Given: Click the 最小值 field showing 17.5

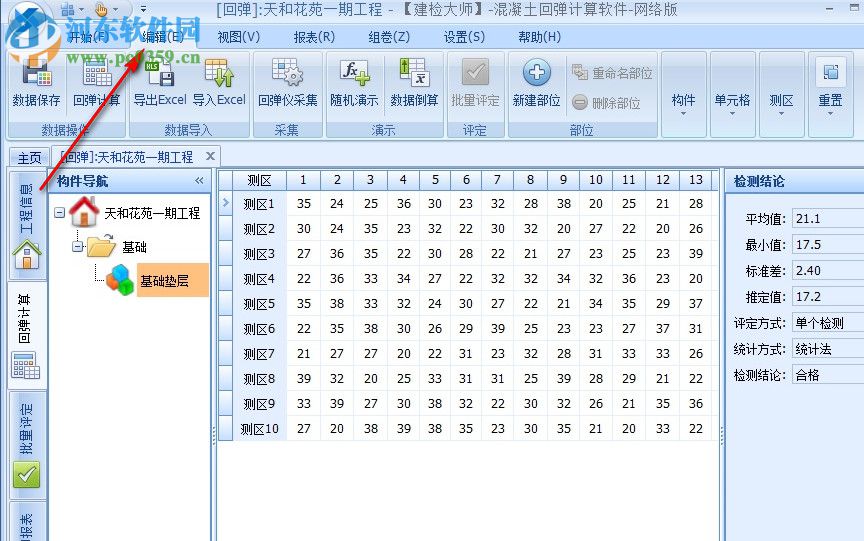Looking at the screenshot, I should (828, 245).
